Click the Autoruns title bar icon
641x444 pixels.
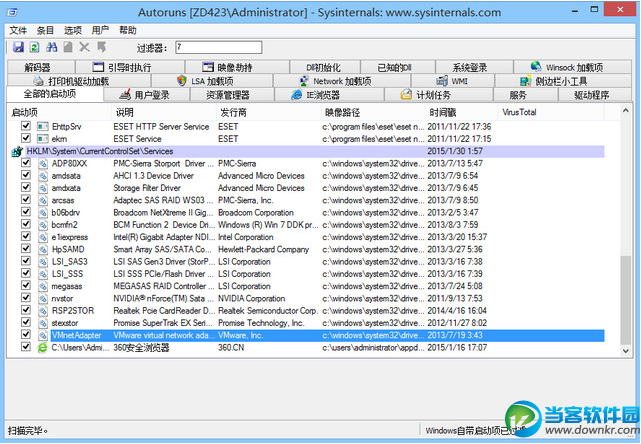(x=12, y=12)
